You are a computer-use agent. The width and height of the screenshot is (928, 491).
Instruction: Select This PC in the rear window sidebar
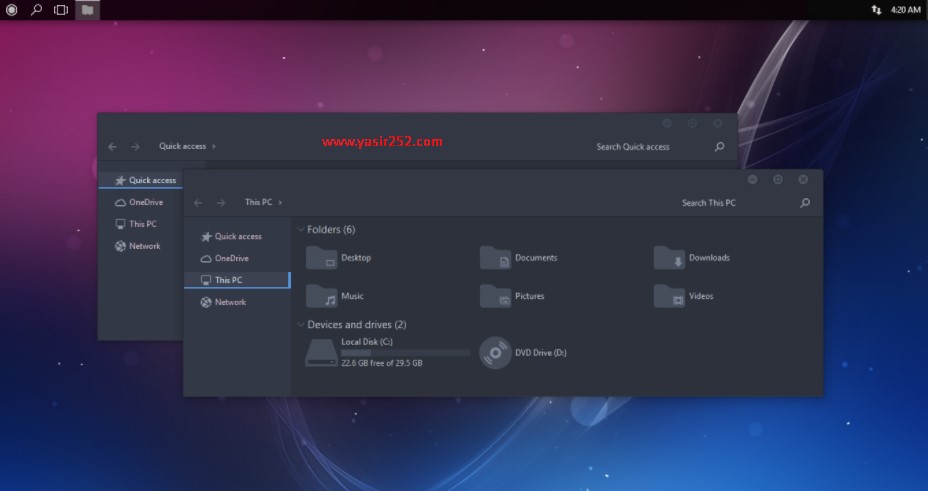[x=141, y=224]
